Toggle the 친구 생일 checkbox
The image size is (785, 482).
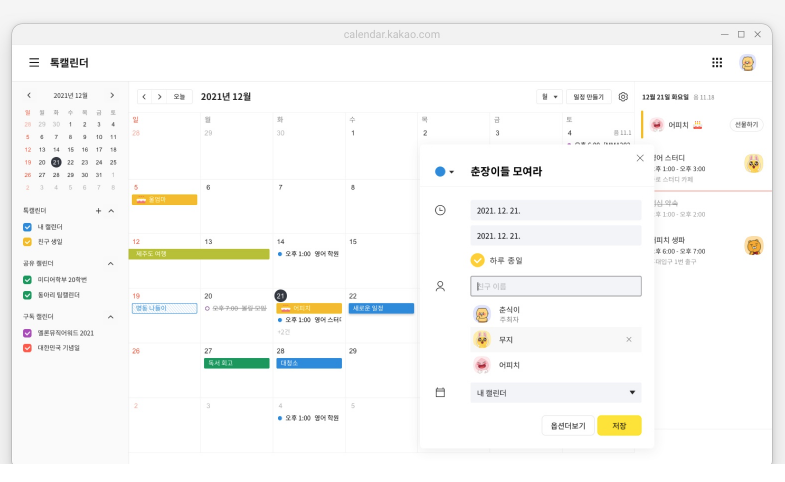(28, 242)
